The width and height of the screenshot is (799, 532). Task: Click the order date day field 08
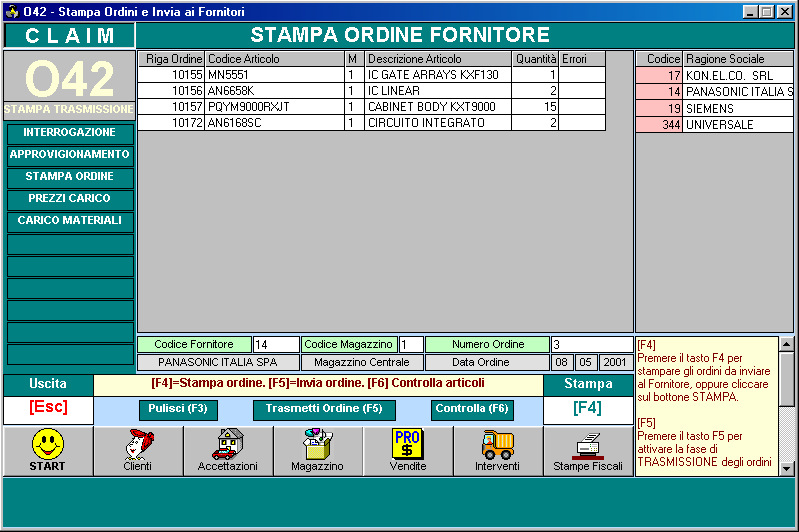562,362
